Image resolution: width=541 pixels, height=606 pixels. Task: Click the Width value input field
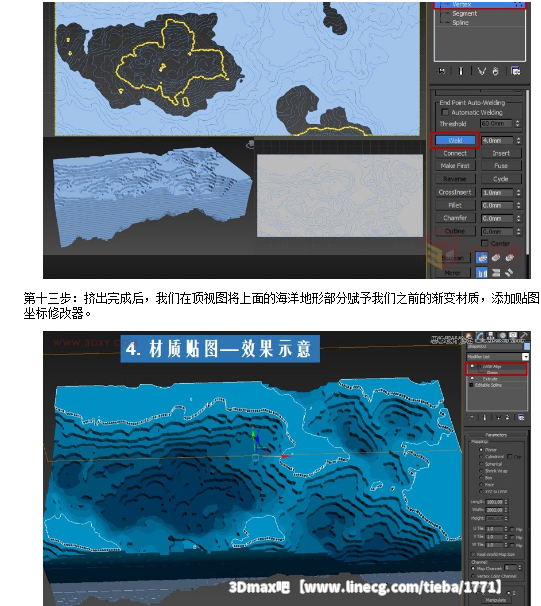[494, 510]
